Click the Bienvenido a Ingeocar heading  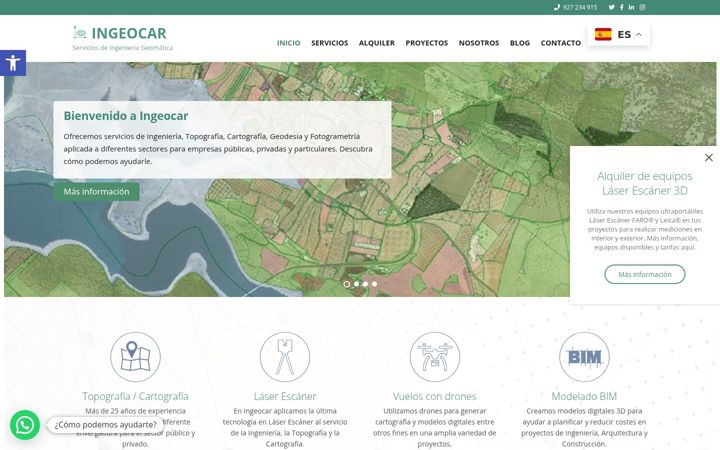tap(126, 116)
